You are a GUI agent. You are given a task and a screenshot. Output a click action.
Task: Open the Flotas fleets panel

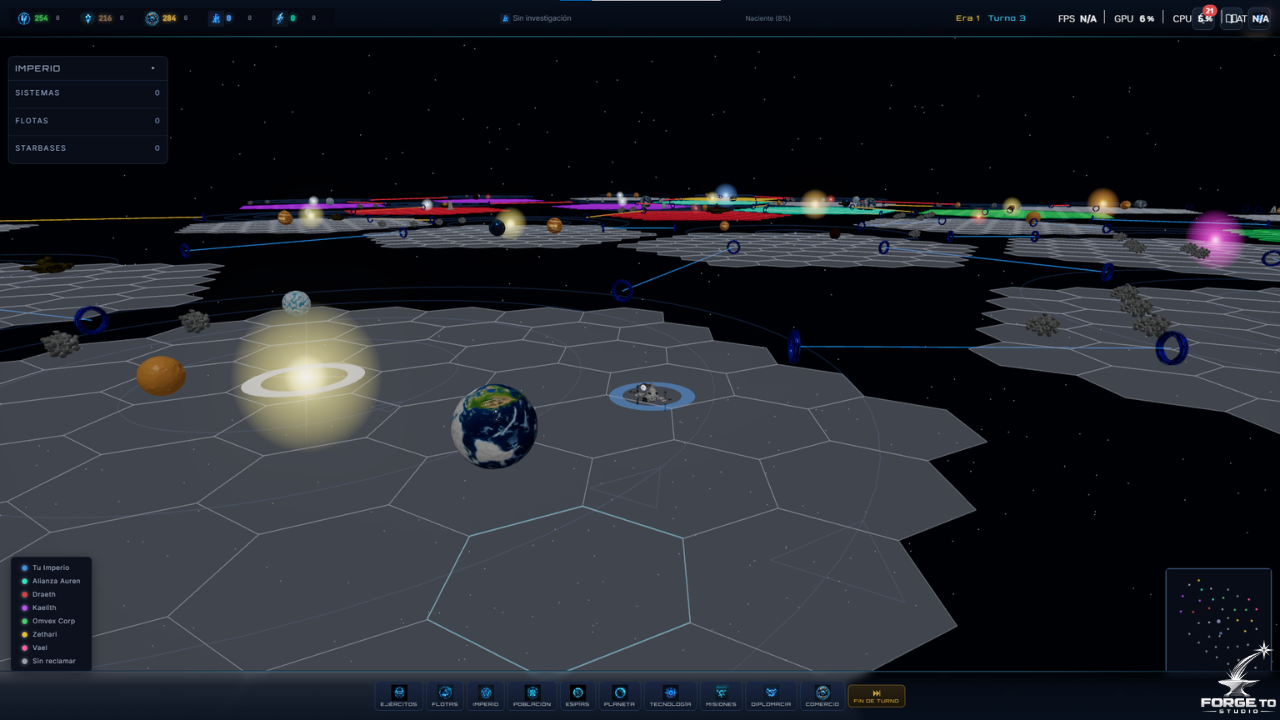tap(445, 696)
